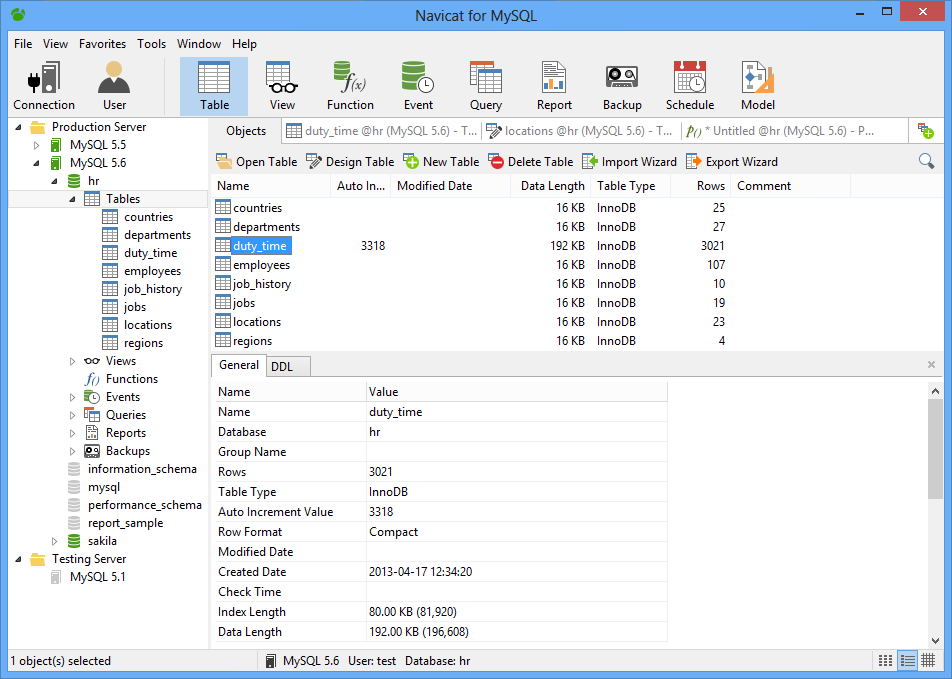Open the File menu
The image size is (952, 679).
point(23,44)
